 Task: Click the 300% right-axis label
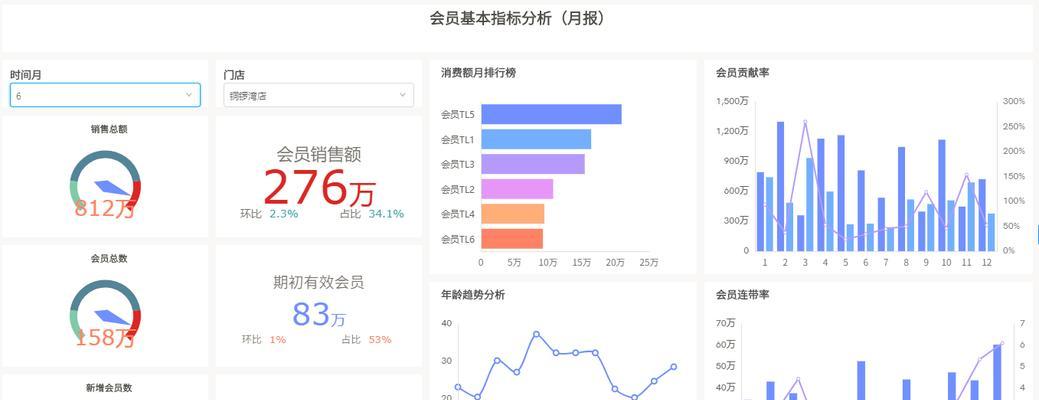pyautogui.click(x=1014, y=101)
